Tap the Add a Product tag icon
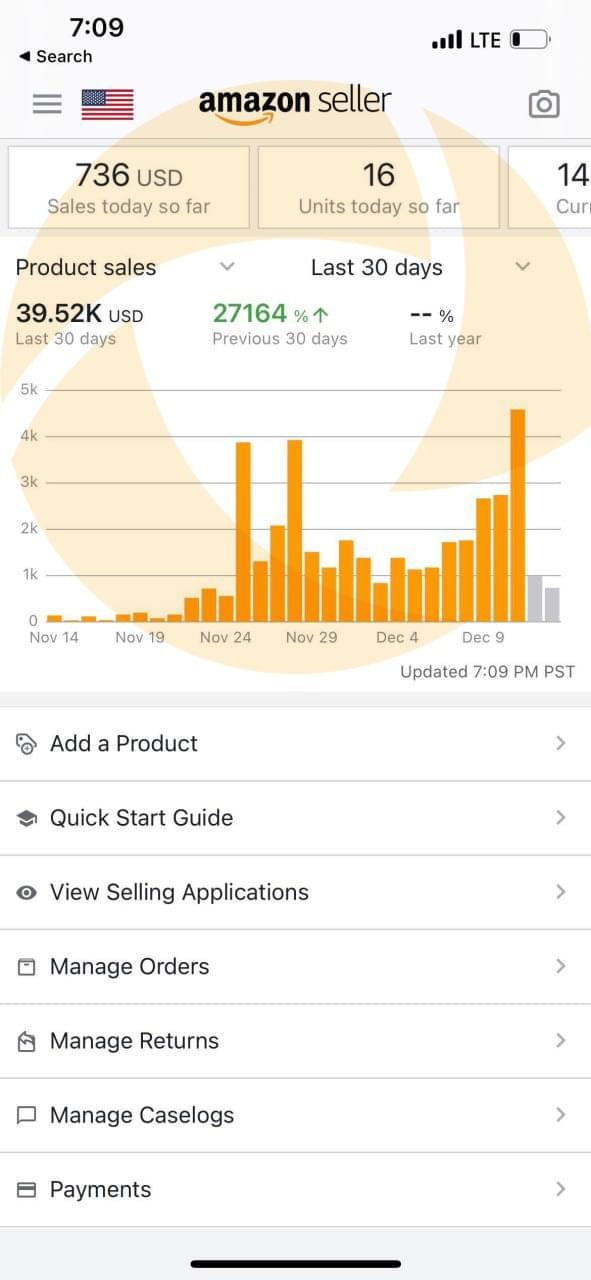Viewport: 591px width, 1280px height. pos(27,743)
